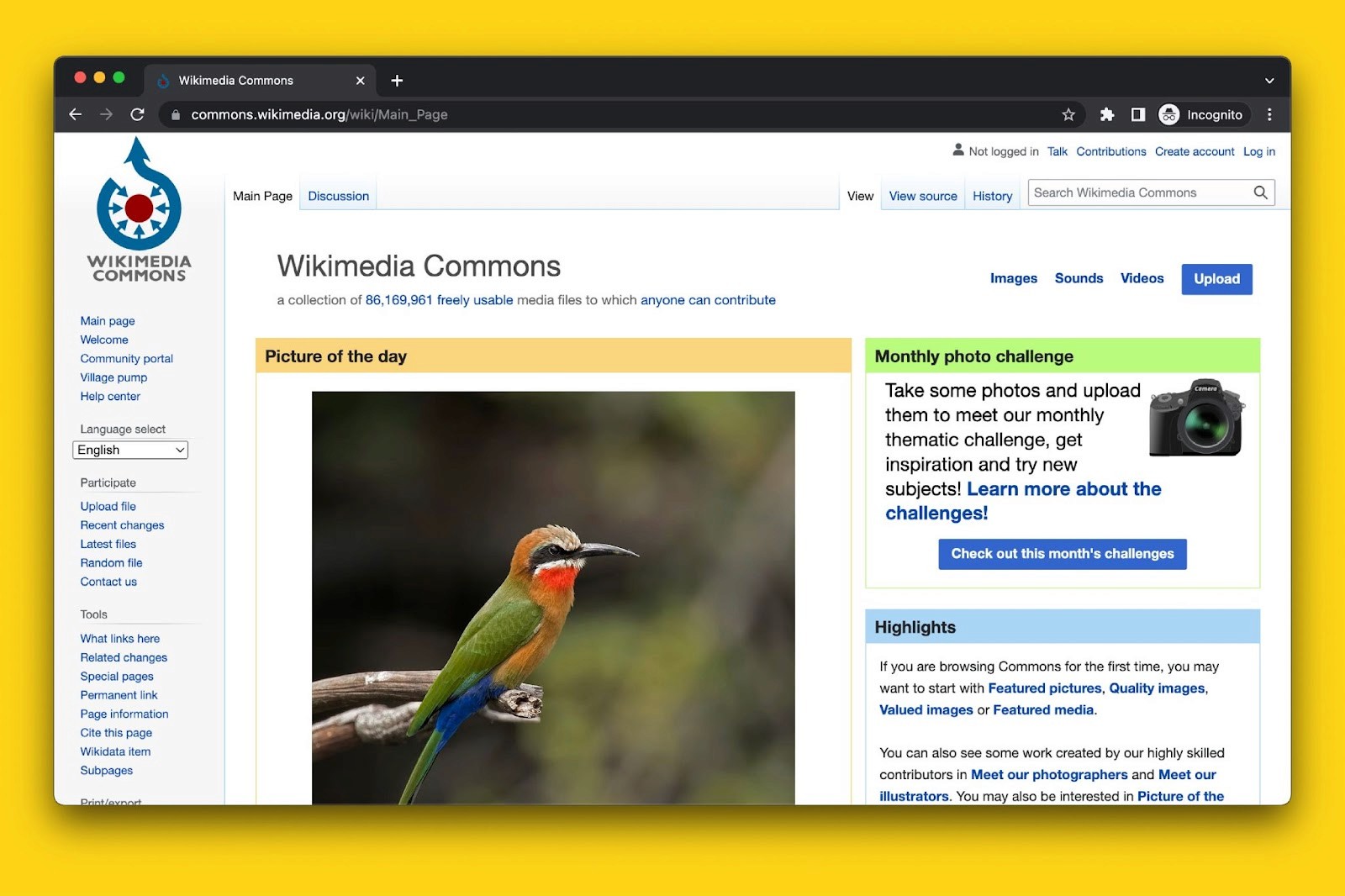Open Community portal in the sidebar

127,359
